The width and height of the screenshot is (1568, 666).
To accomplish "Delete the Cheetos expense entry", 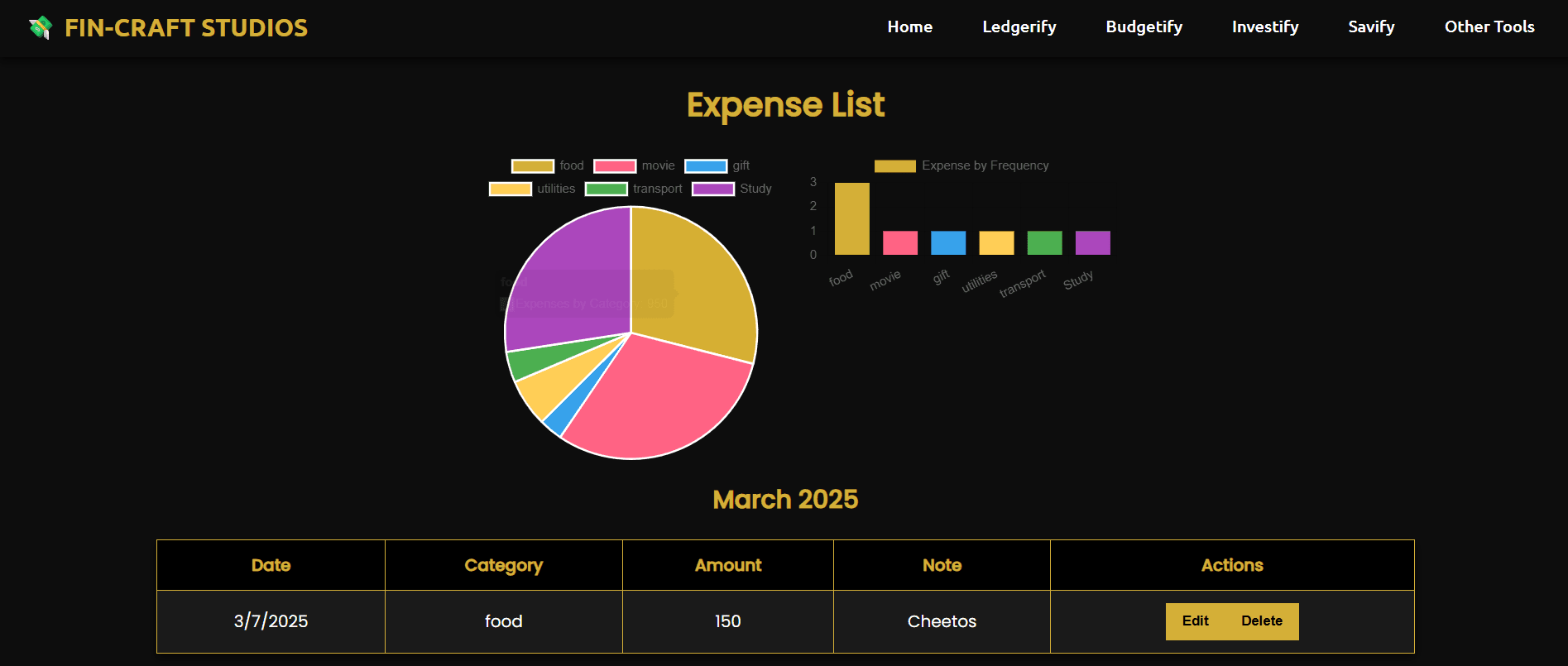I will [1262, 621].
